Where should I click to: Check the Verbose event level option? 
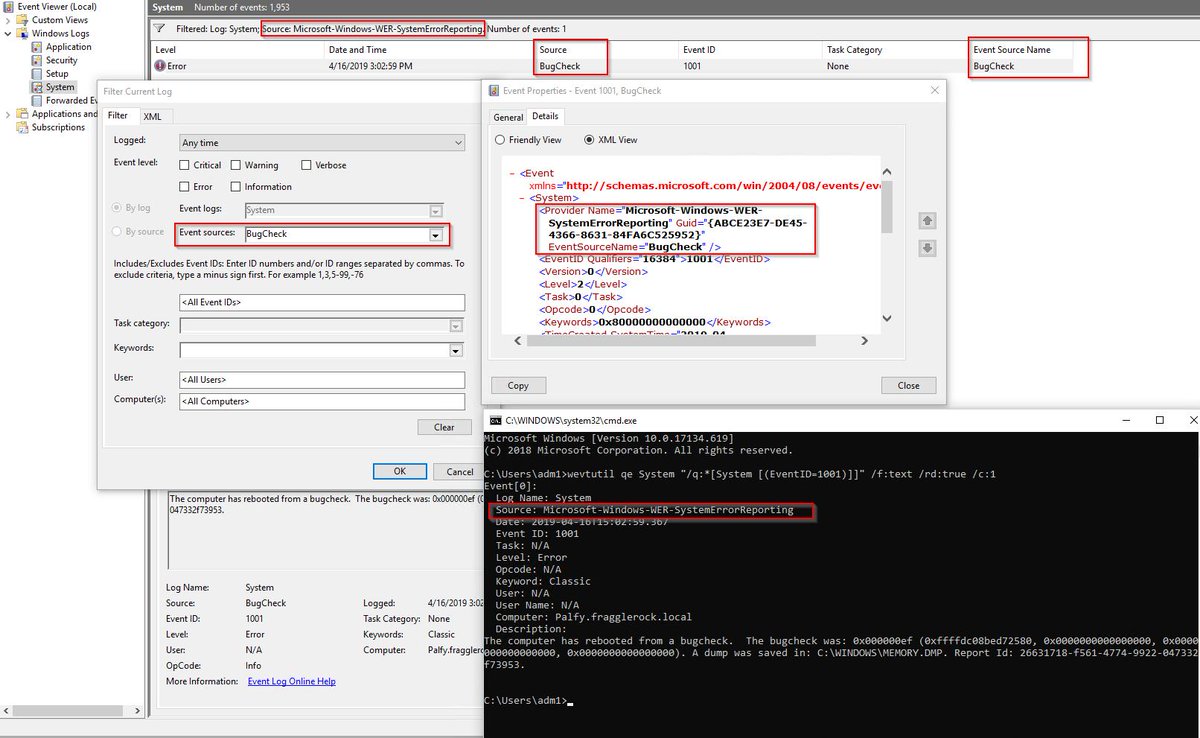click(307, 164)
